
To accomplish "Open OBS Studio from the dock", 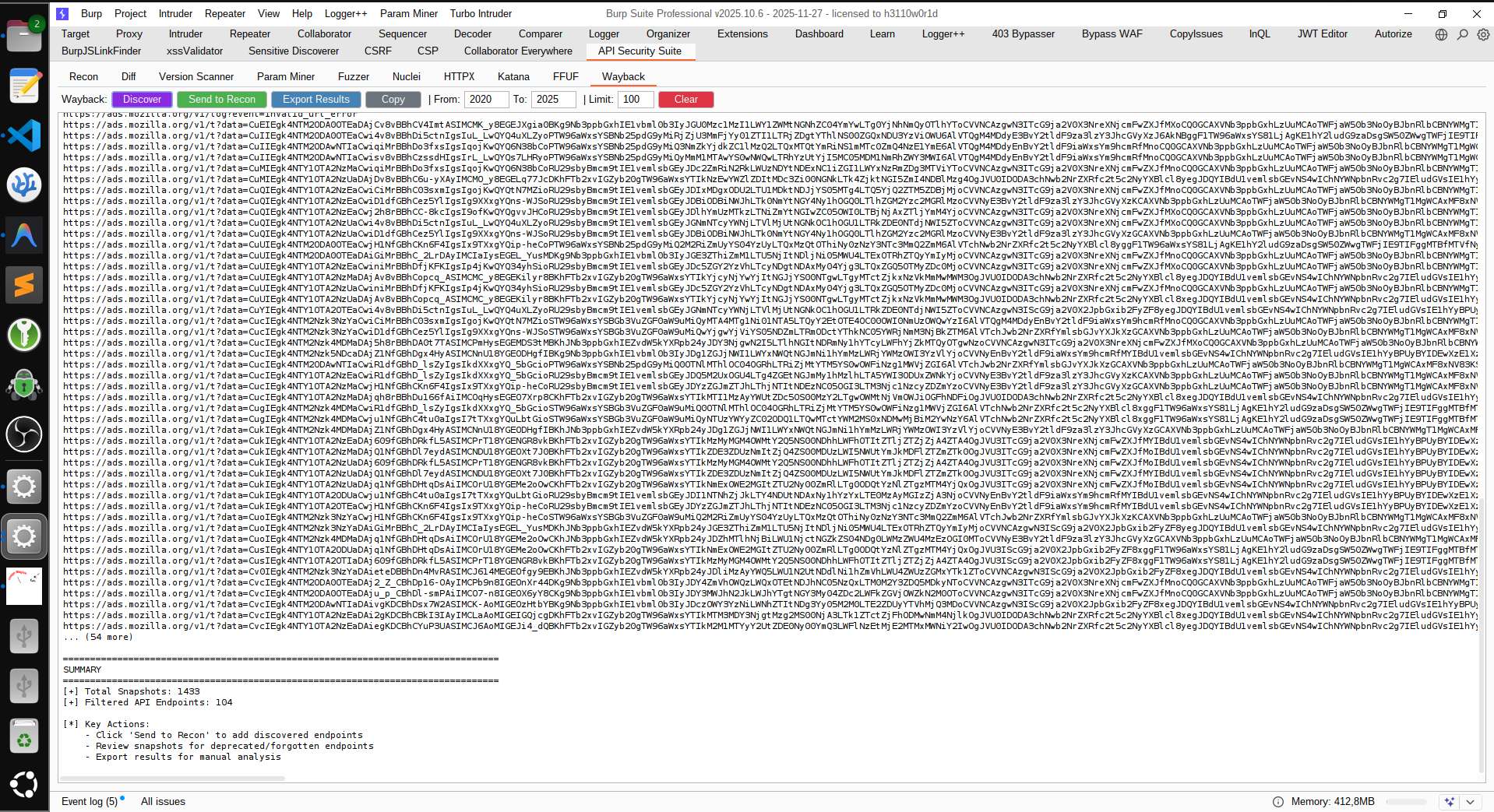I will 24,434.
